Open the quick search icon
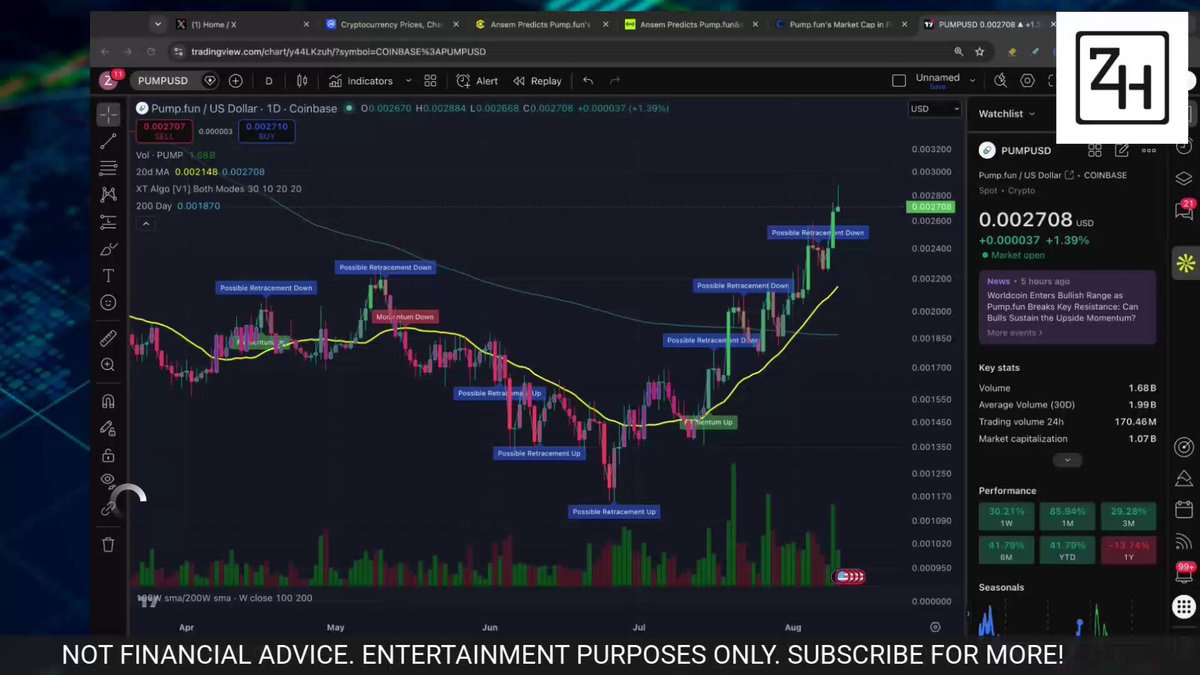Screen dimensions: 1200x675 click(1000, 81)
